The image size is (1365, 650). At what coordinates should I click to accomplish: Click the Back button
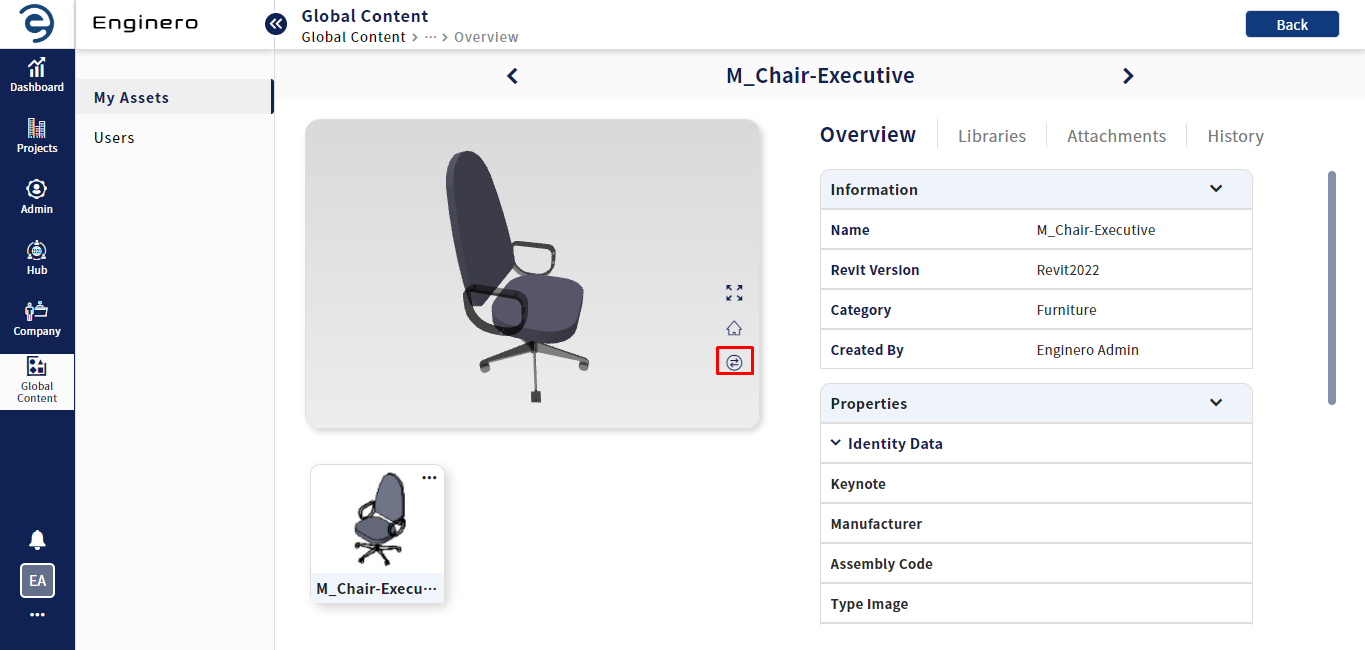[x=1292, y=25]
